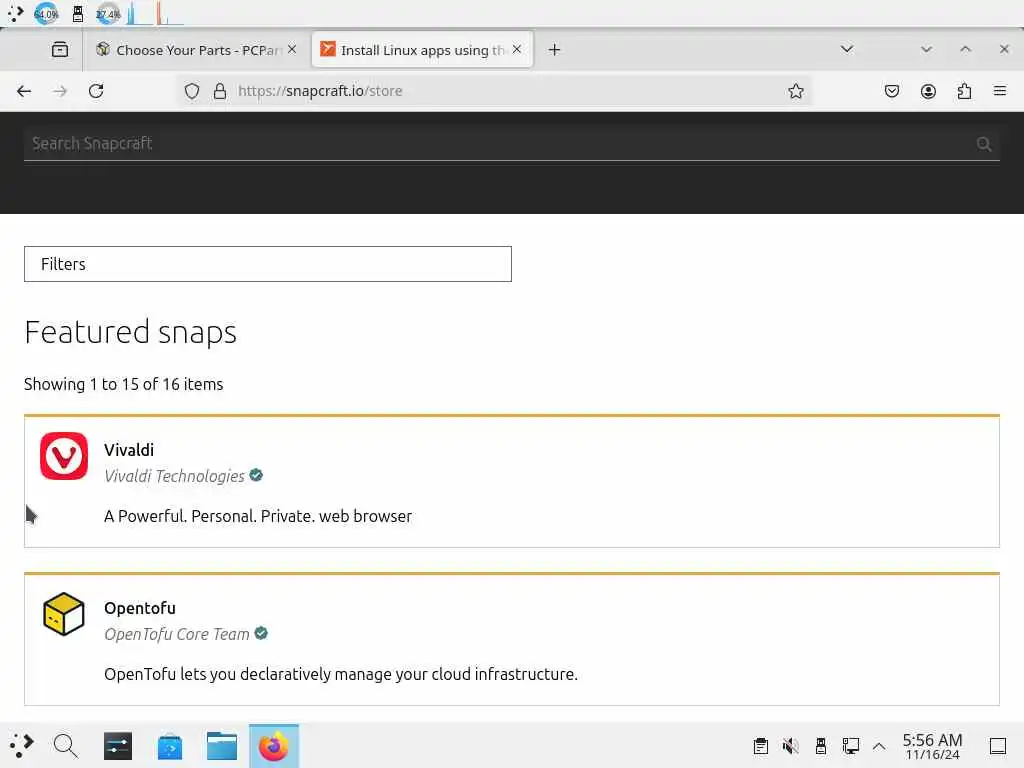Click OpenTofu verified publisher badge
The width and height of the screenshot is (1024, 768).
[261, 633]
